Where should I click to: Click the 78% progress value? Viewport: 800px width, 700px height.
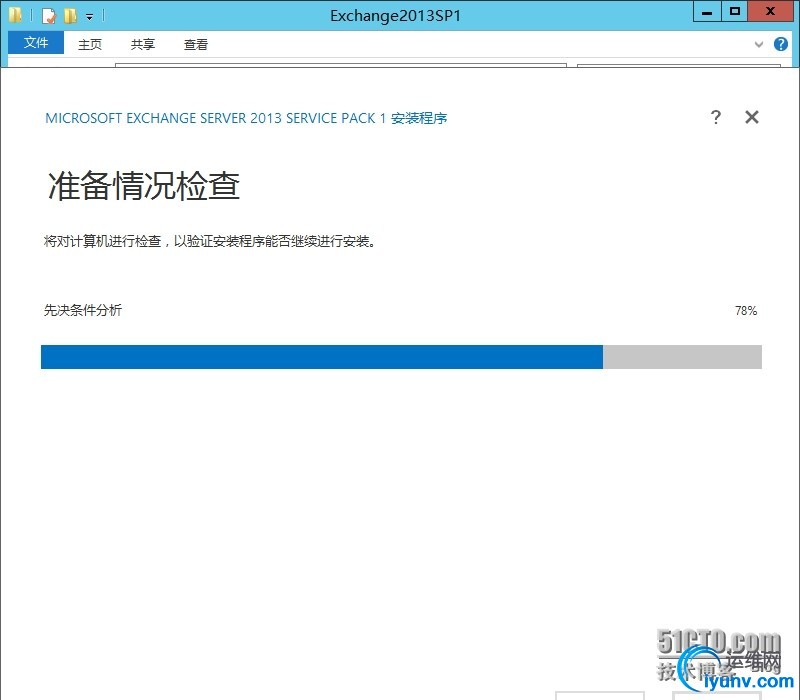pos(746,311)
